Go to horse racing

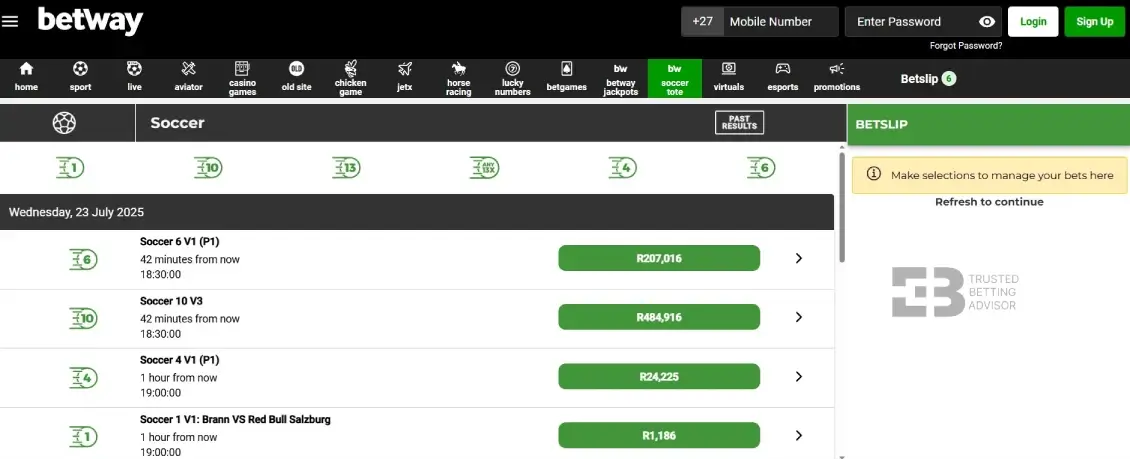click(458, 78)
